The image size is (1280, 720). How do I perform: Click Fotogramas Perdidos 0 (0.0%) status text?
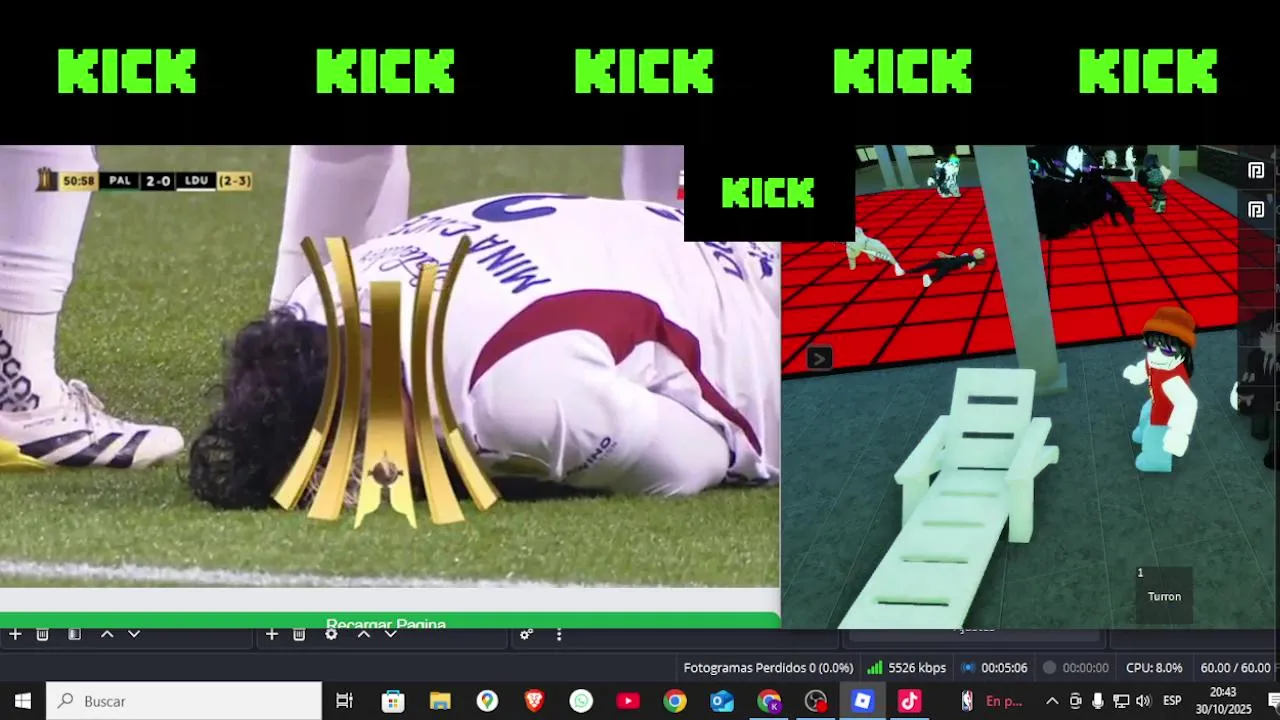click(768, 668)
